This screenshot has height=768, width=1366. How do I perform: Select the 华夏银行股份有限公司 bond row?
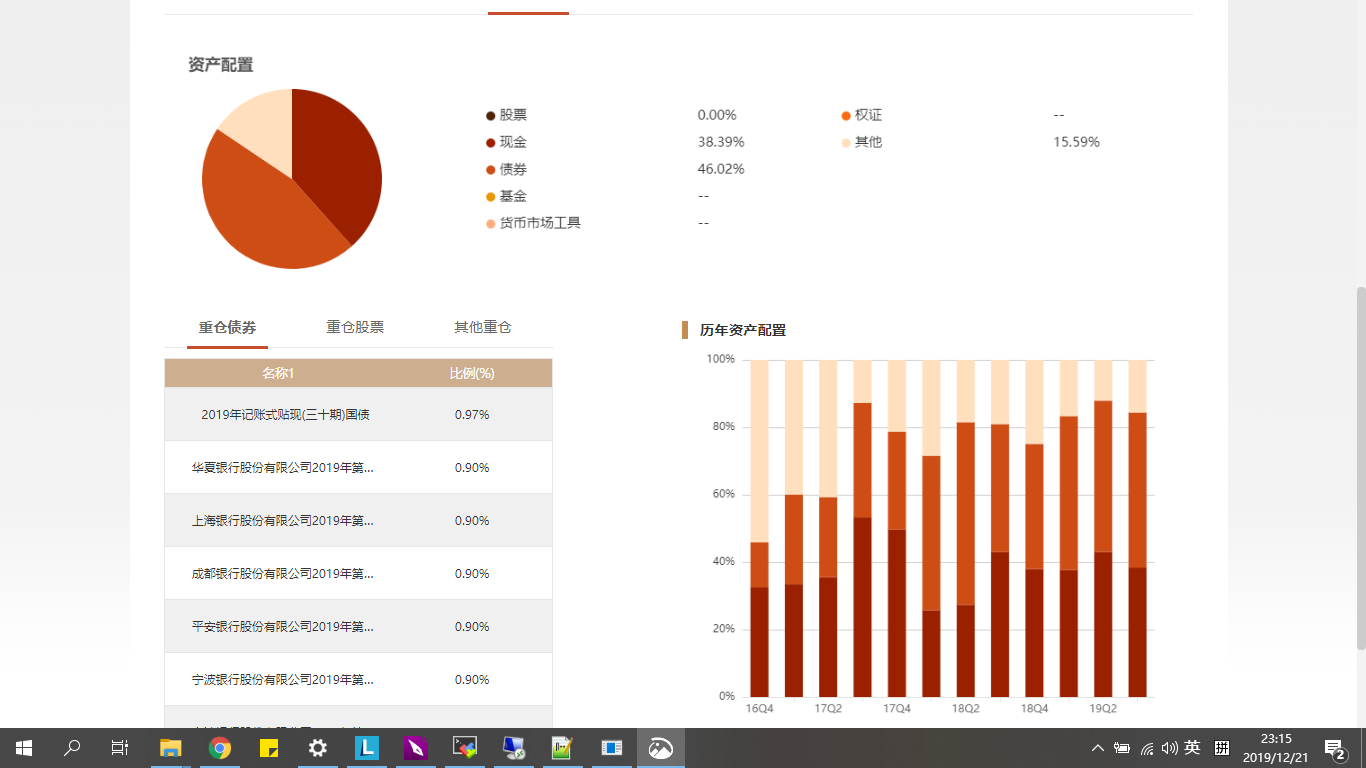point(358,467)
